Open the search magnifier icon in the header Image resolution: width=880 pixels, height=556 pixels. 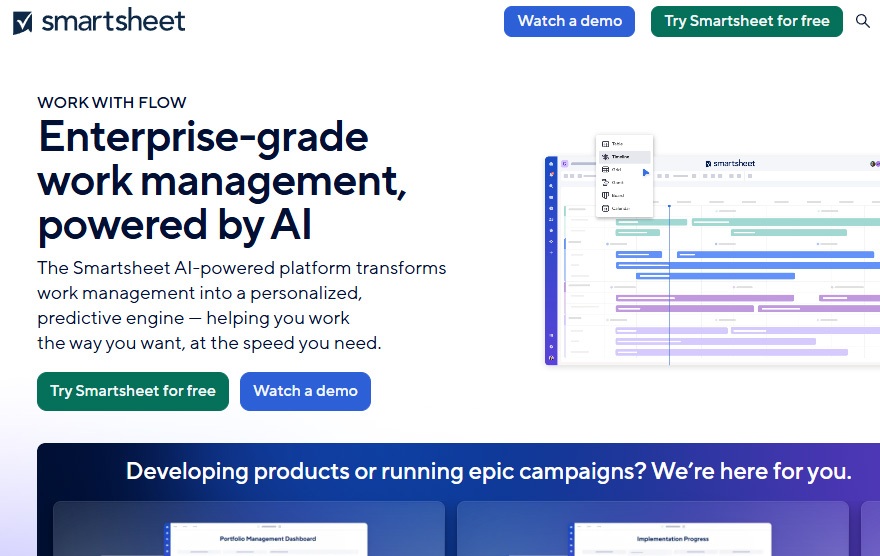[x=863, y=21]
